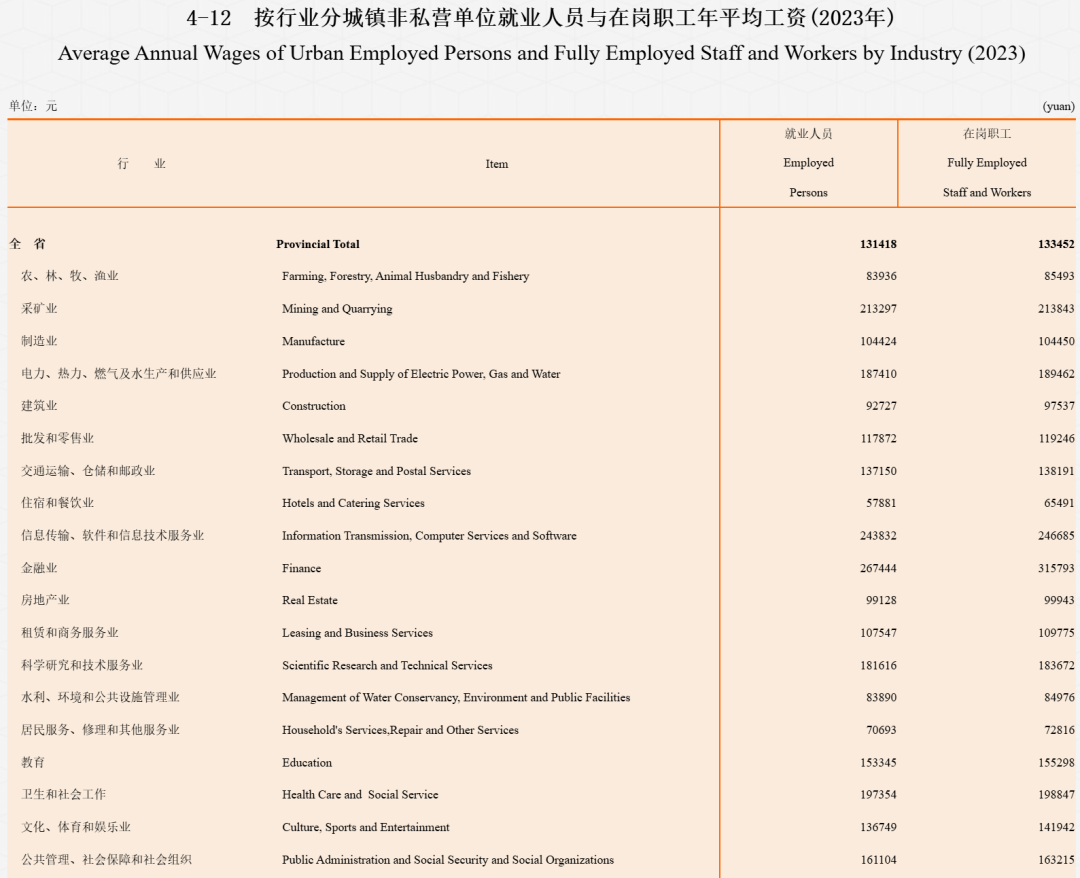This screenshot has height=878, width=1080.
Task: Select value 243832 for Information Transmission
Action: click(x=878, y=536)
